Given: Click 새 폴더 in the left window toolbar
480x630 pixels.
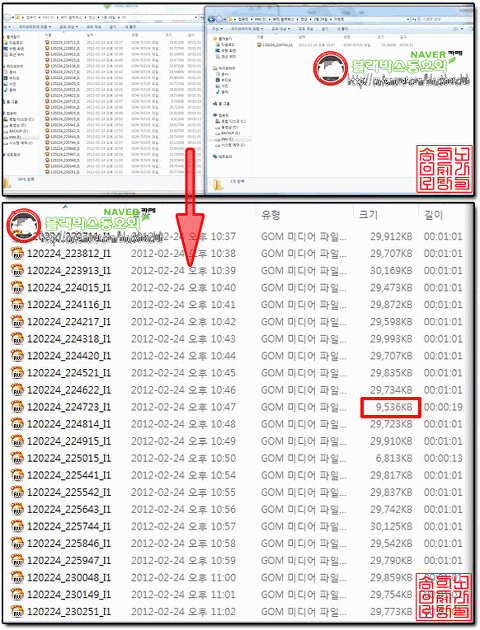Looking at the screenshot, I should [x=130, y=27].
